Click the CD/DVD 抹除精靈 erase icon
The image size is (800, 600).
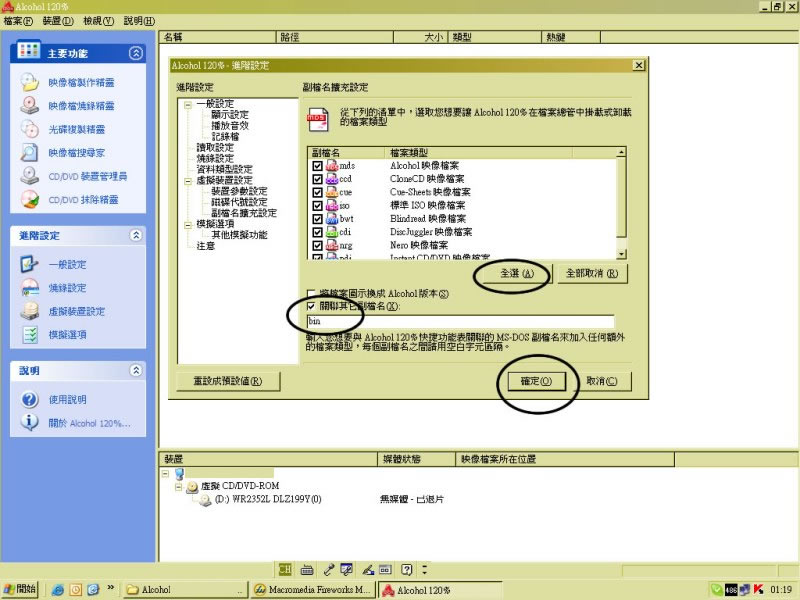point(31,199)
